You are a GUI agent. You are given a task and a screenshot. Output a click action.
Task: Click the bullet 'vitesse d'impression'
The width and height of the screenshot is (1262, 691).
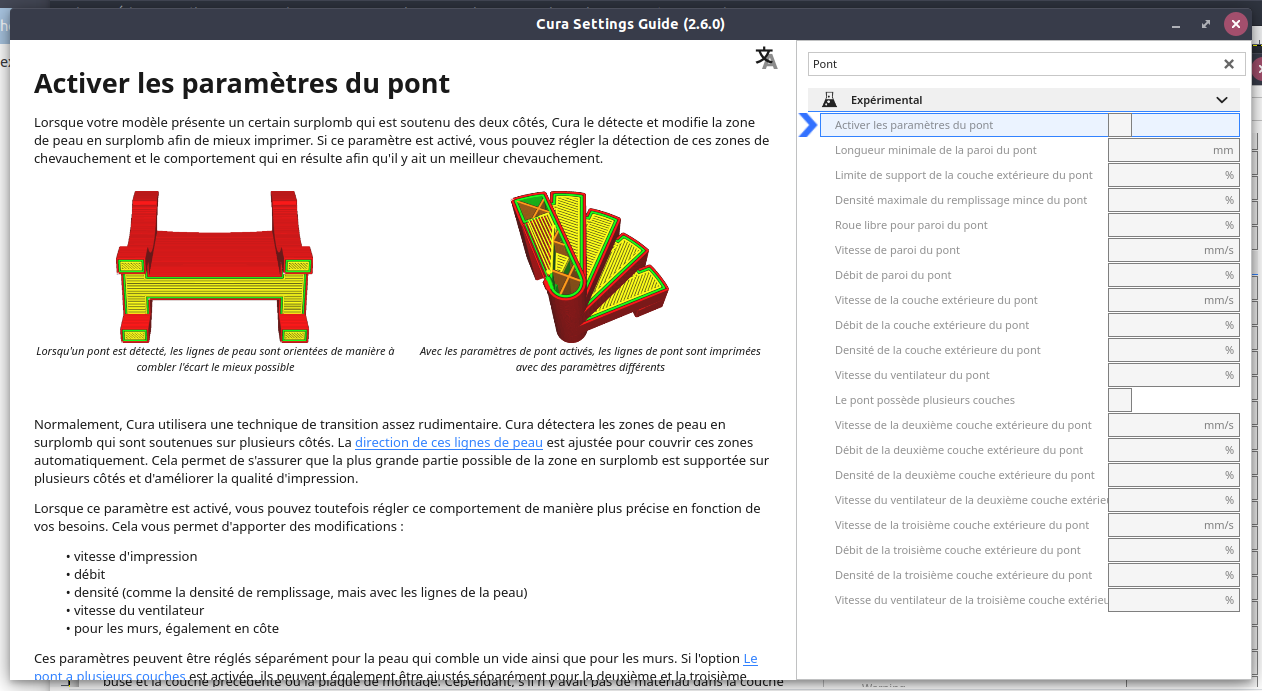pos(136,556)
